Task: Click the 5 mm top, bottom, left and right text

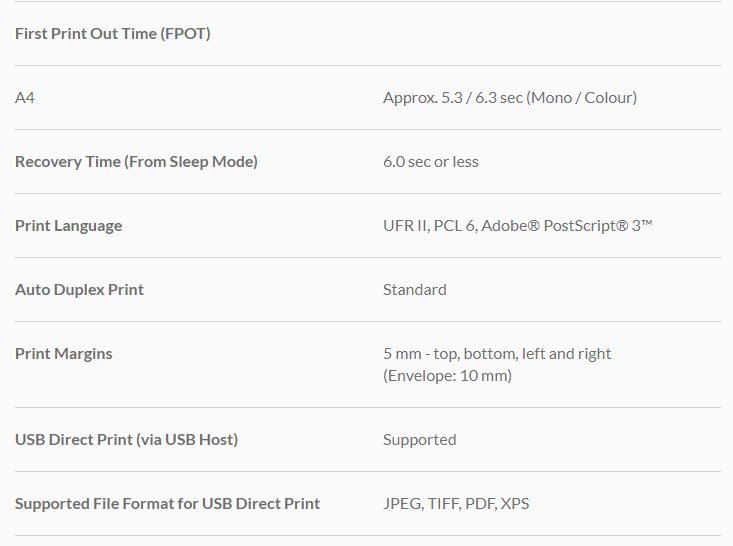Action: [496, 354]
